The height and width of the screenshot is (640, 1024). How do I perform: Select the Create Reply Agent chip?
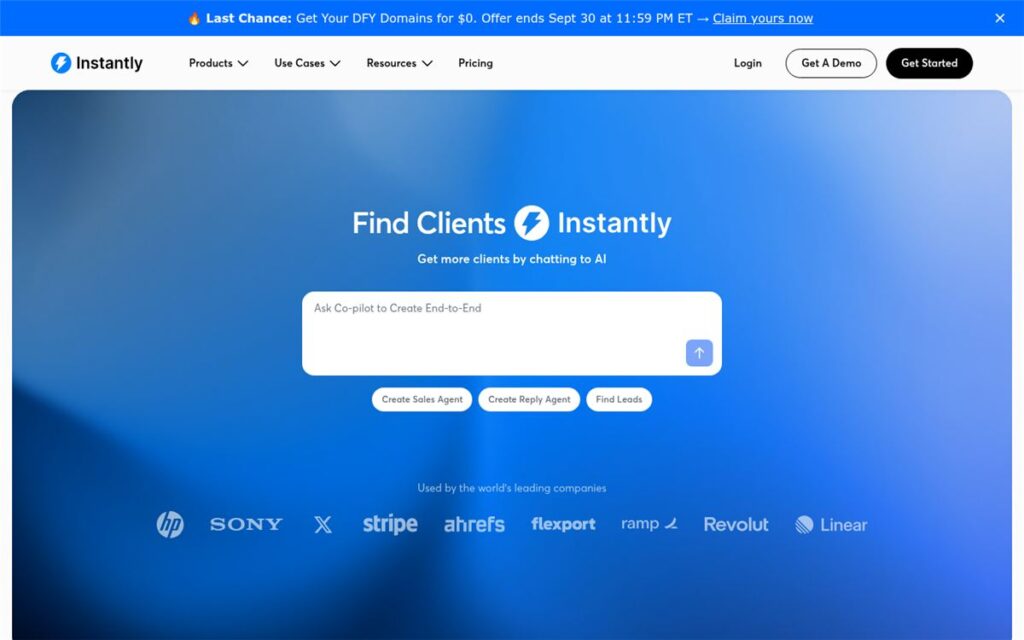[529, 400]
